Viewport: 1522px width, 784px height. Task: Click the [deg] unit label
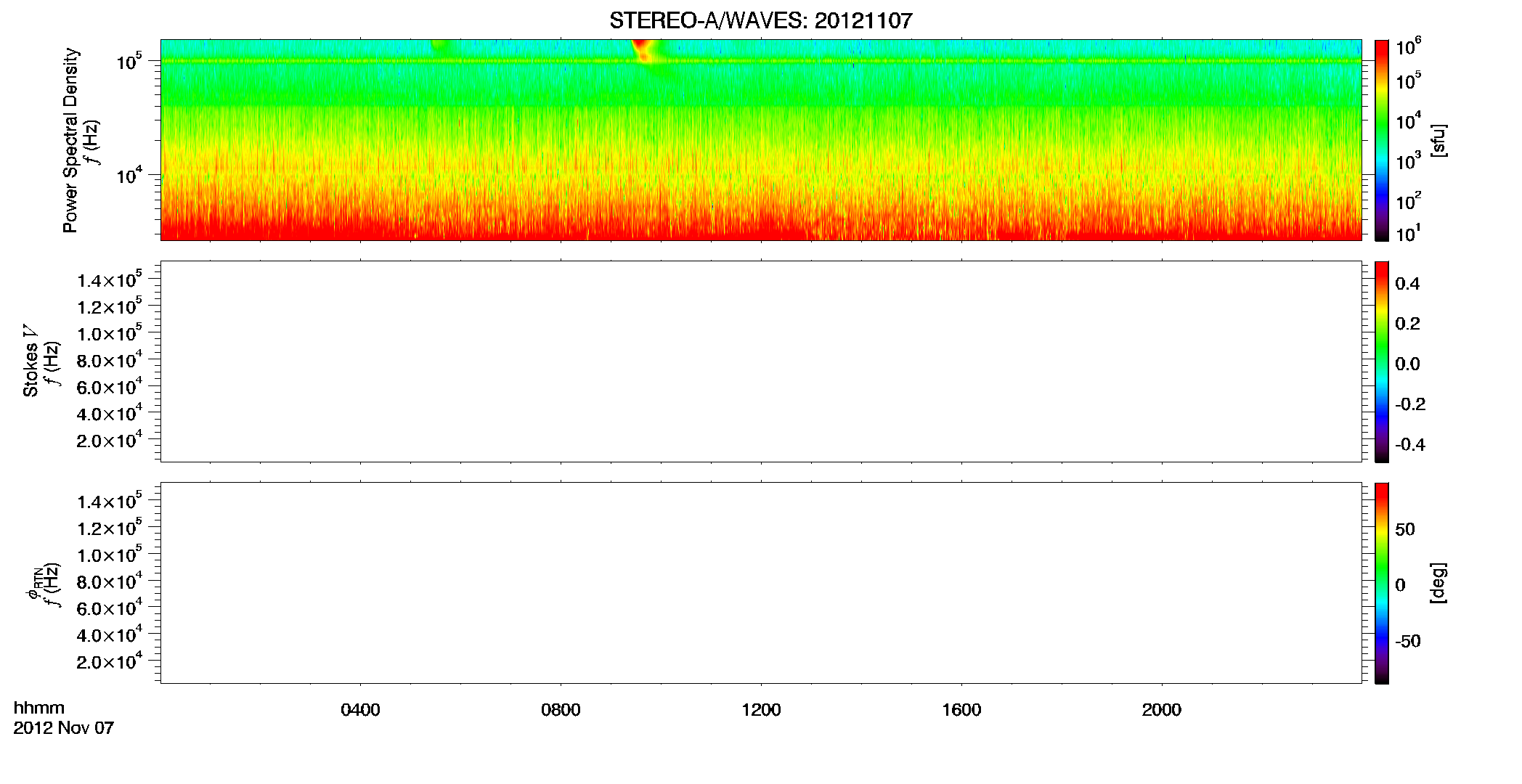(1438, 583)
